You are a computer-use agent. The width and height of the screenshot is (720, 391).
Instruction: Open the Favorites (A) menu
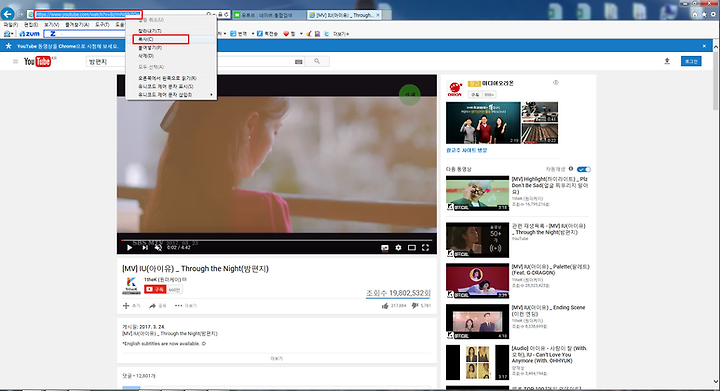77,24
